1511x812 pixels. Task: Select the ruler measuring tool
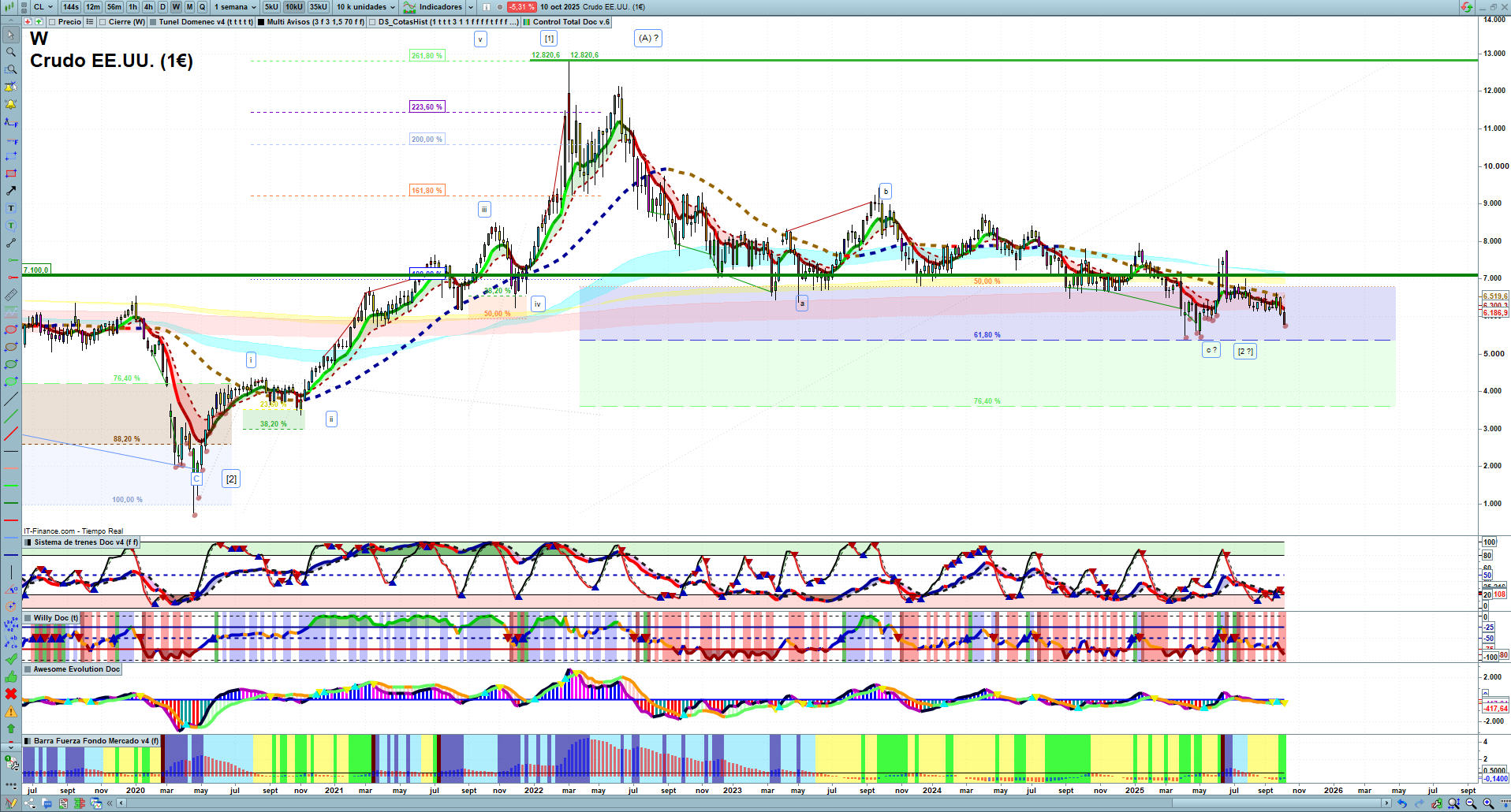pyautogui.click(x=10, y=295)
